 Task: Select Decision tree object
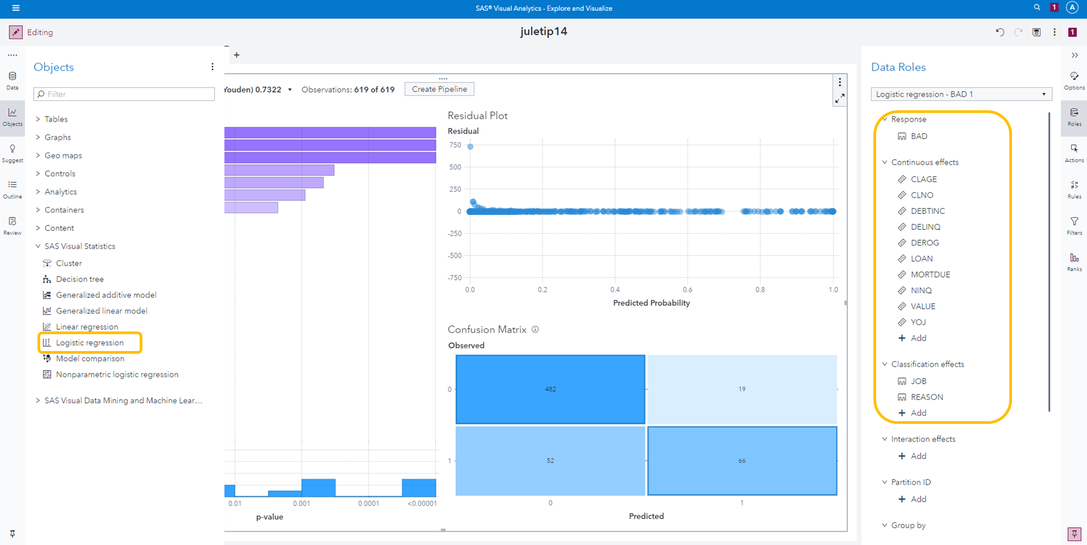[x=79, y=279]
